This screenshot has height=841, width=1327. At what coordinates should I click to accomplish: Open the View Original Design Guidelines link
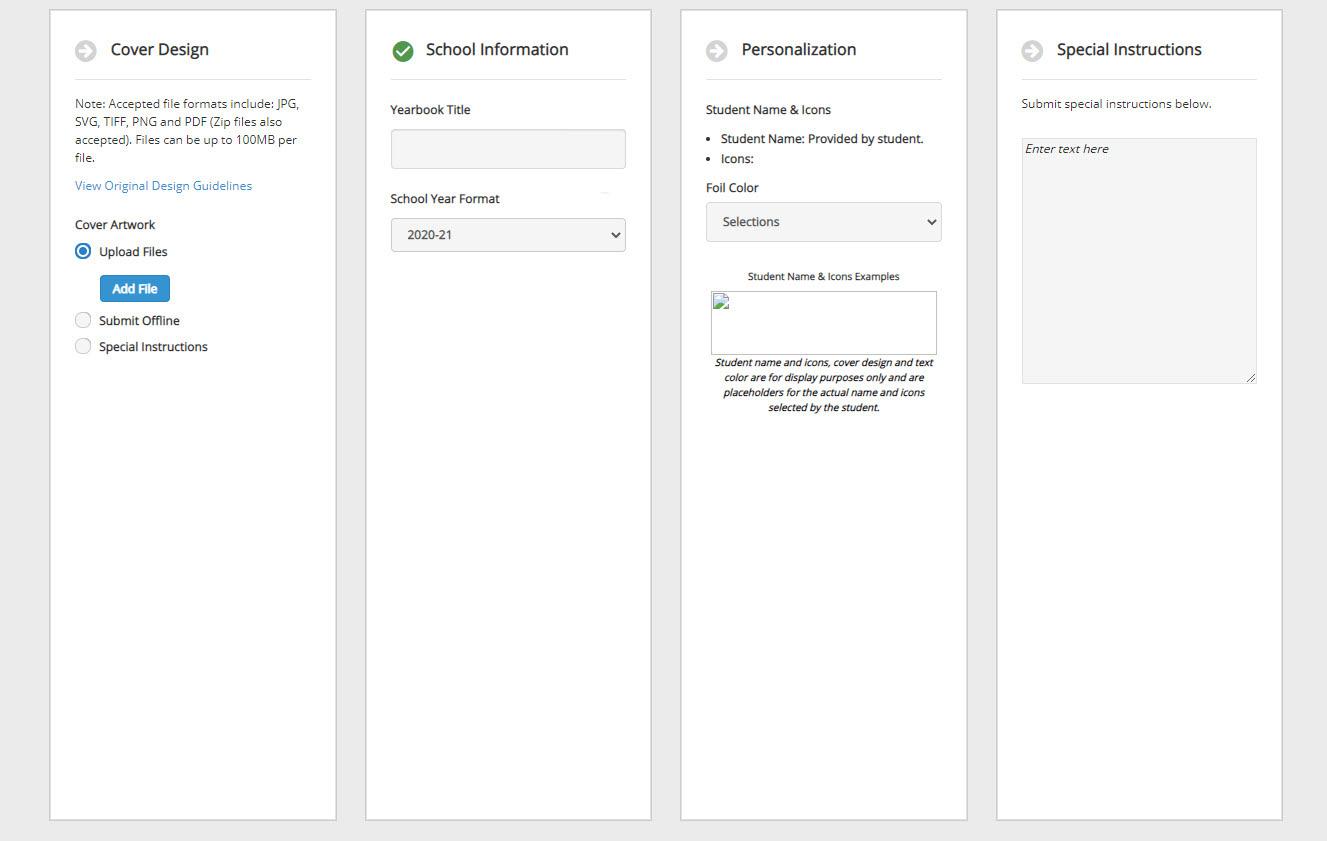tap(163, 186)
